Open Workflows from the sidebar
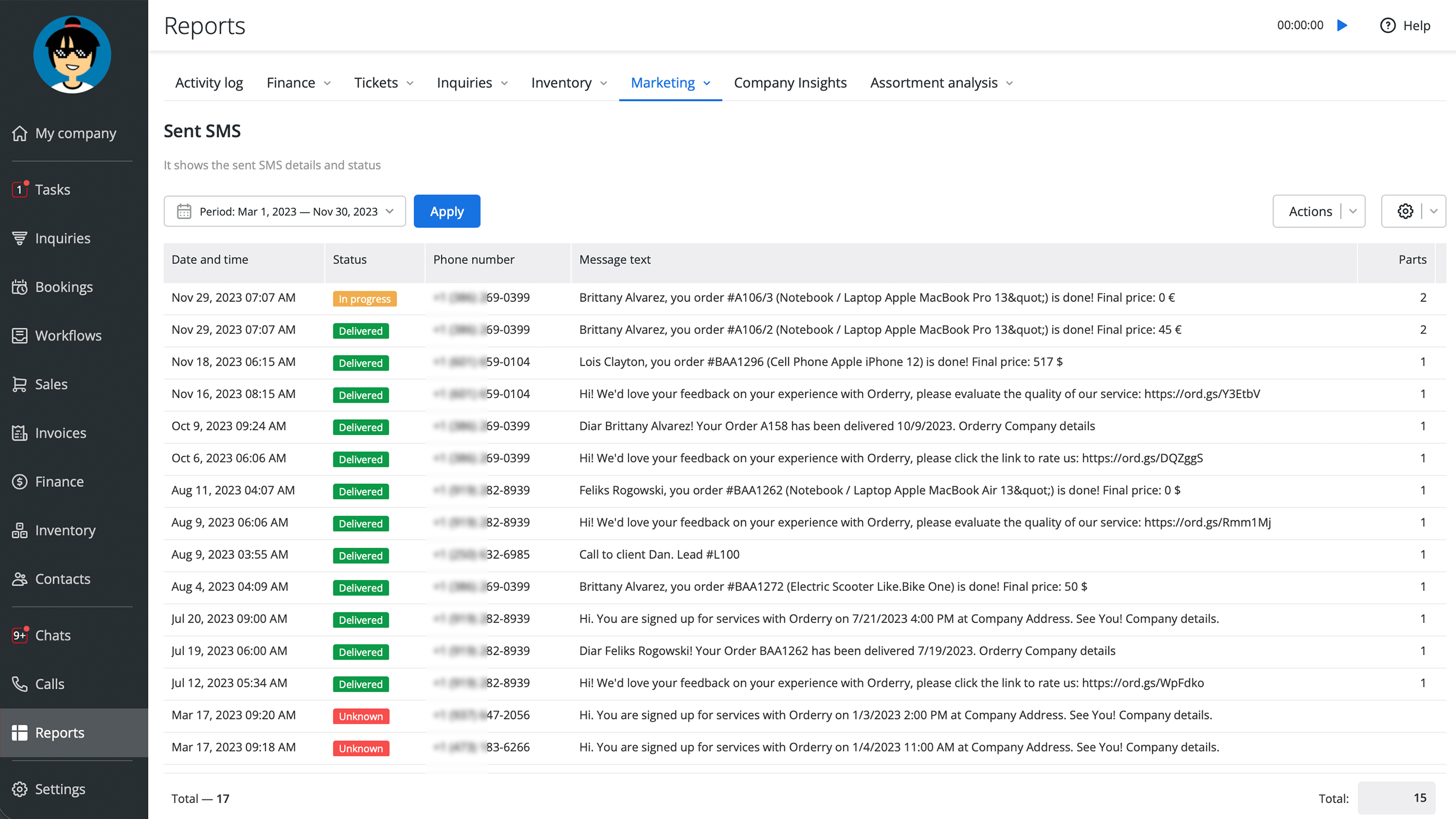Viewport: 1456px width, 819px height. pos(68,336)
